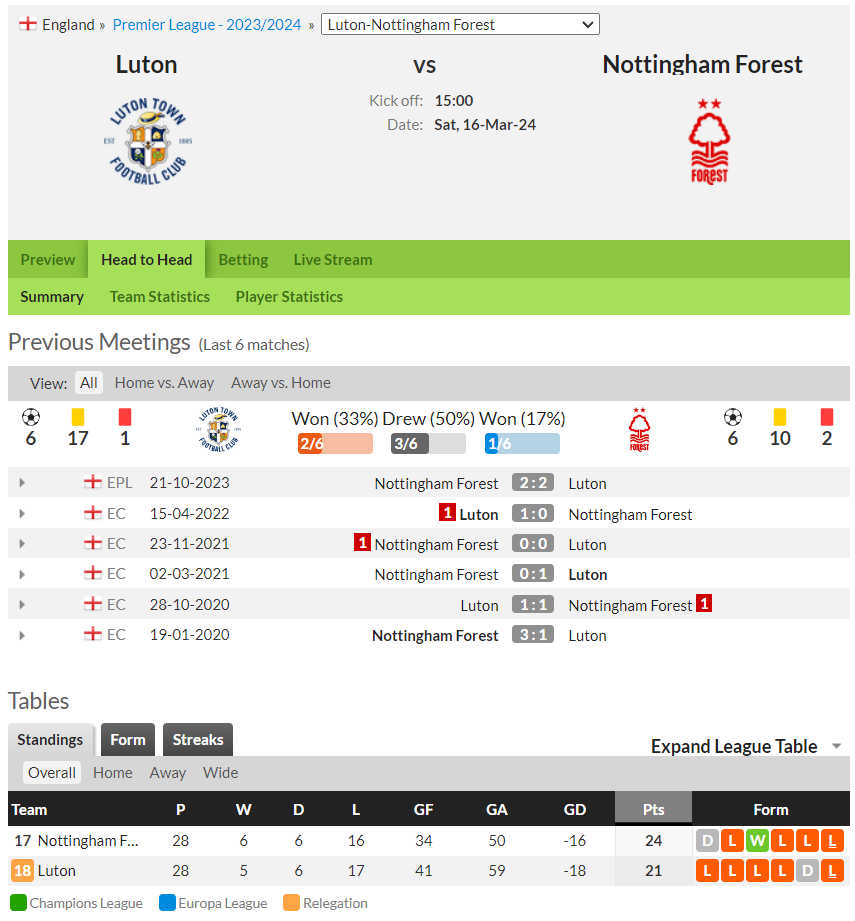The image size is (855, 921).
Task: Click small Forest logo in Previous Meetings
Action: [639, 429]
